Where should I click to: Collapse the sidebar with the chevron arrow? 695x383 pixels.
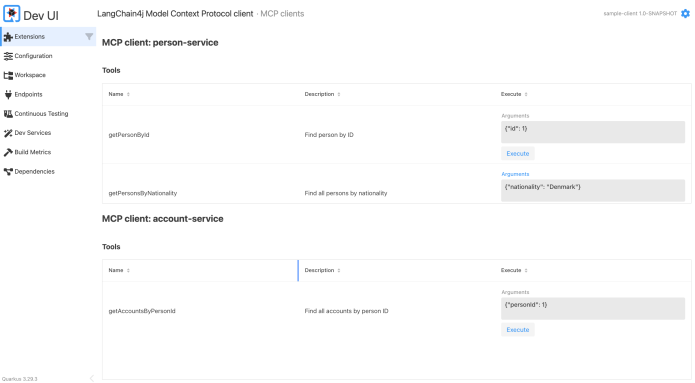(92, 378)
